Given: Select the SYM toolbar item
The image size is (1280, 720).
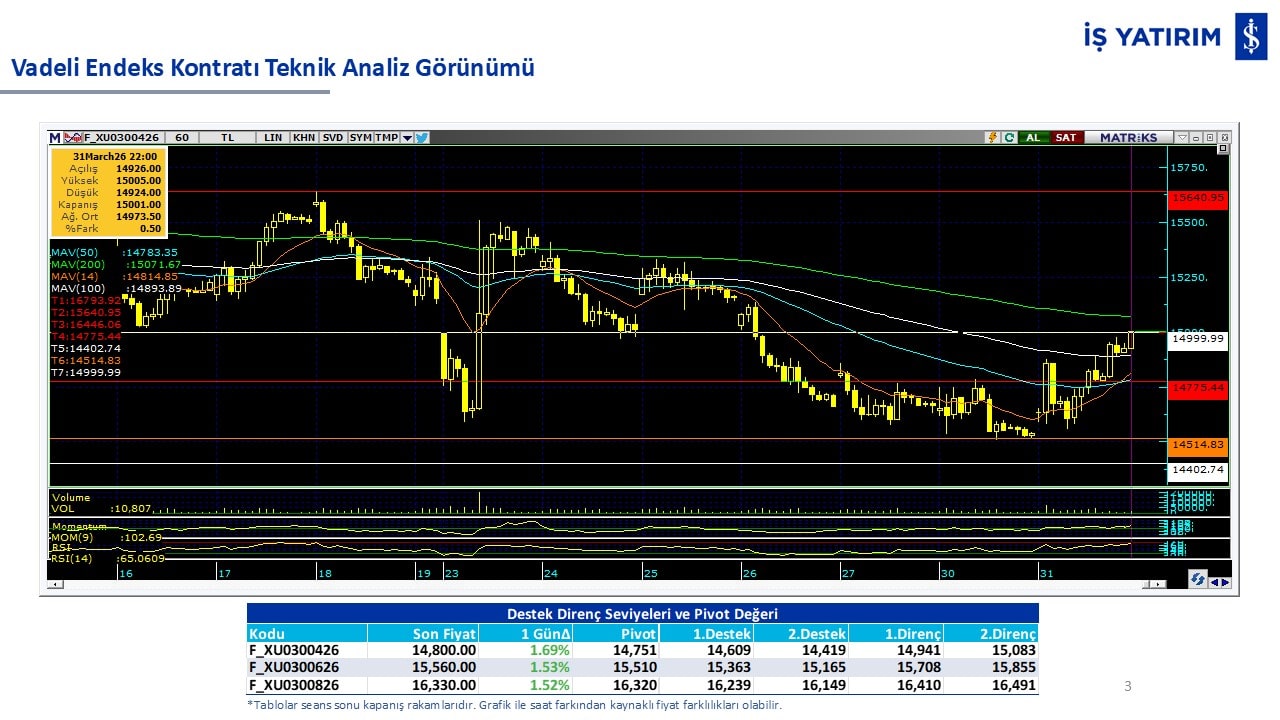Looking at the screenshot, I should 360,138.
